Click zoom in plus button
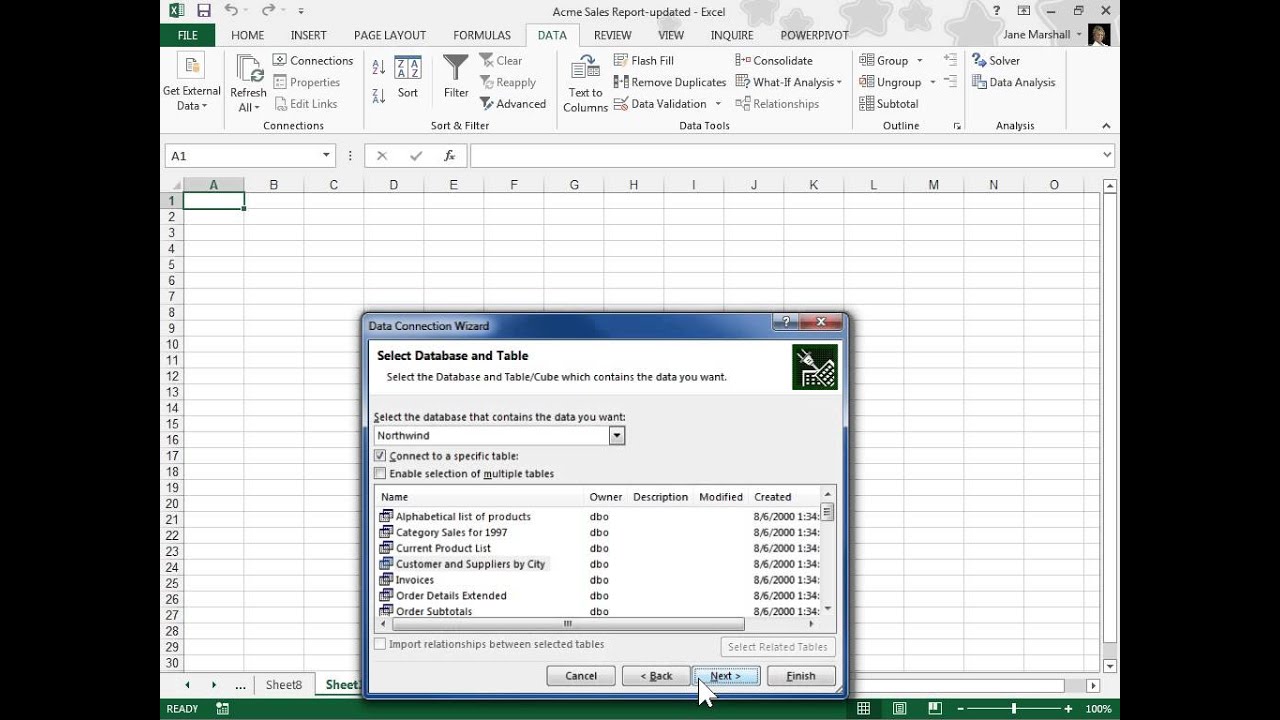Screen dimensions: 1280x720 pyautogui.click(x=1068, y=709)
